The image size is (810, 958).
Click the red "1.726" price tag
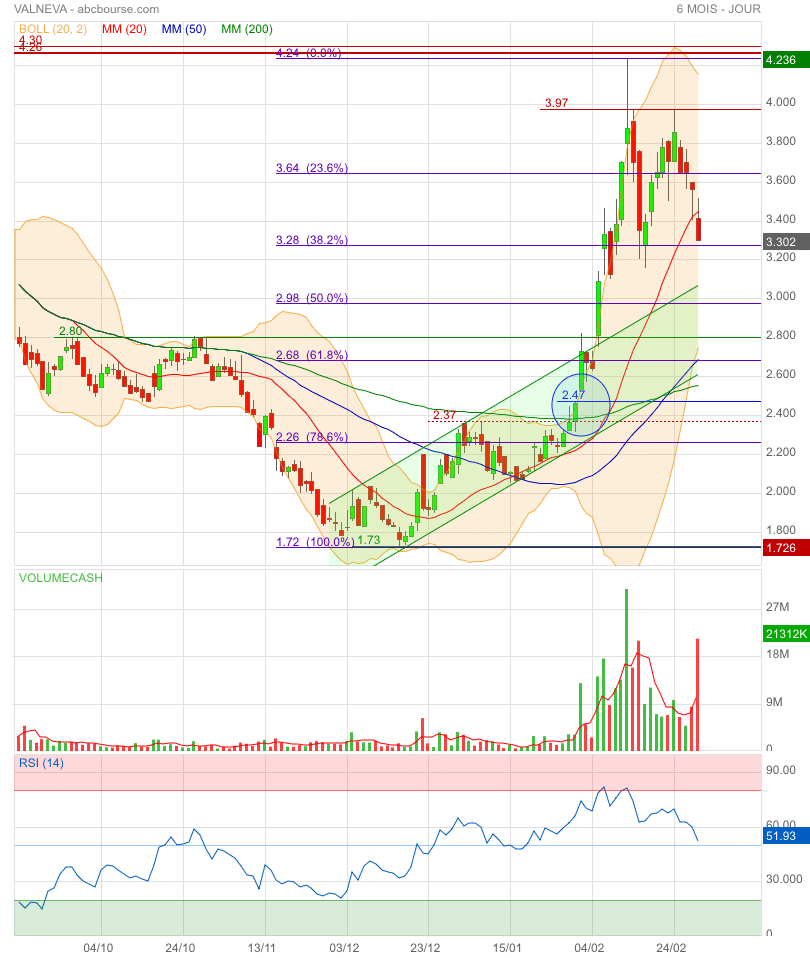[786, 547]
